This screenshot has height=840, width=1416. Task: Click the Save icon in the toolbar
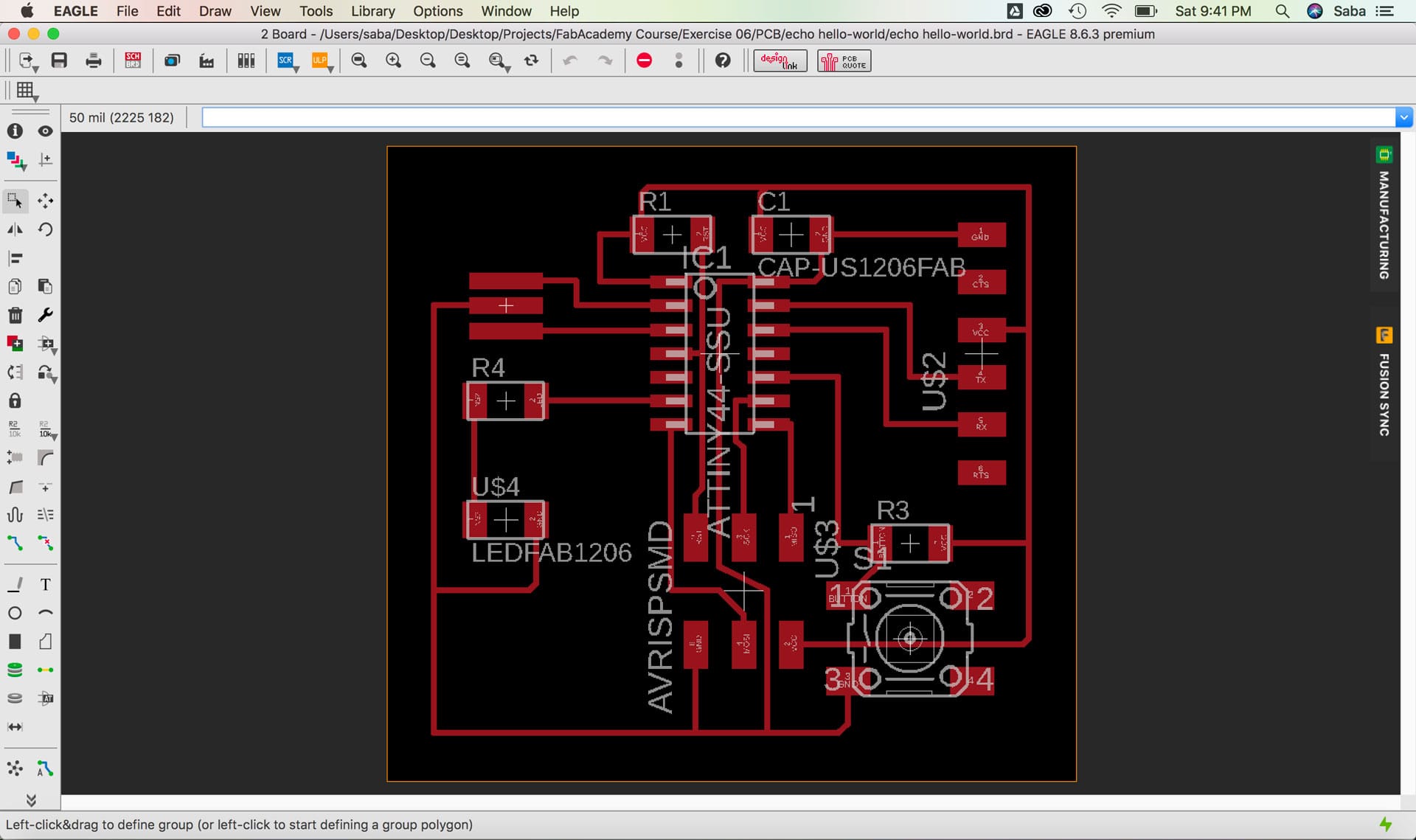point(59,60)
